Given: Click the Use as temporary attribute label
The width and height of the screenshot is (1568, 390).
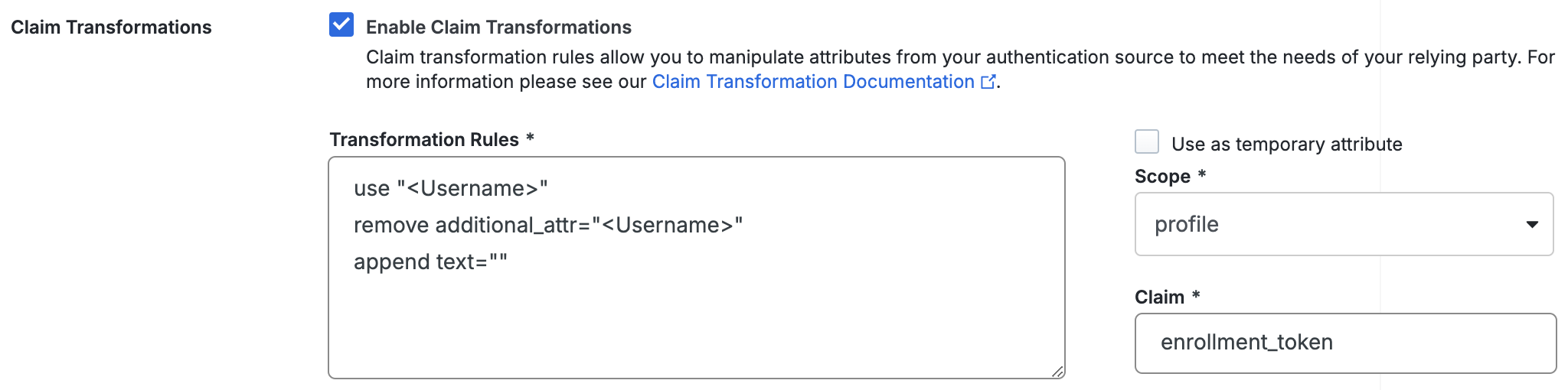Looking at the screenshot, I should 1286,145.
